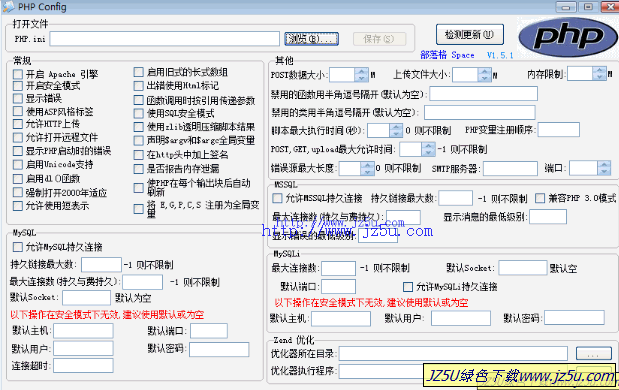Image resolution: width=619 pixels, height=390 pixels.
Task: Click MySQL 默认Socket field
Action: coord(86,298)
